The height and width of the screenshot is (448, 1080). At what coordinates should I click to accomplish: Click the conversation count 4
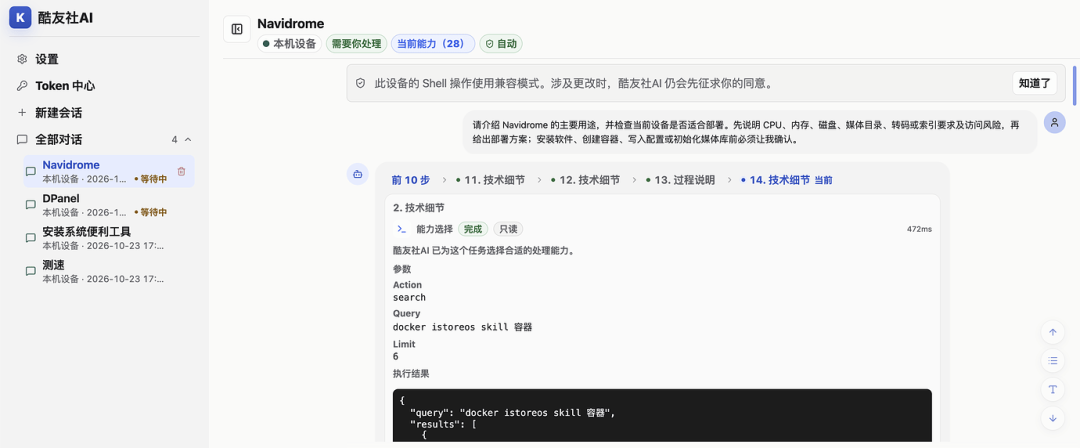175,140
